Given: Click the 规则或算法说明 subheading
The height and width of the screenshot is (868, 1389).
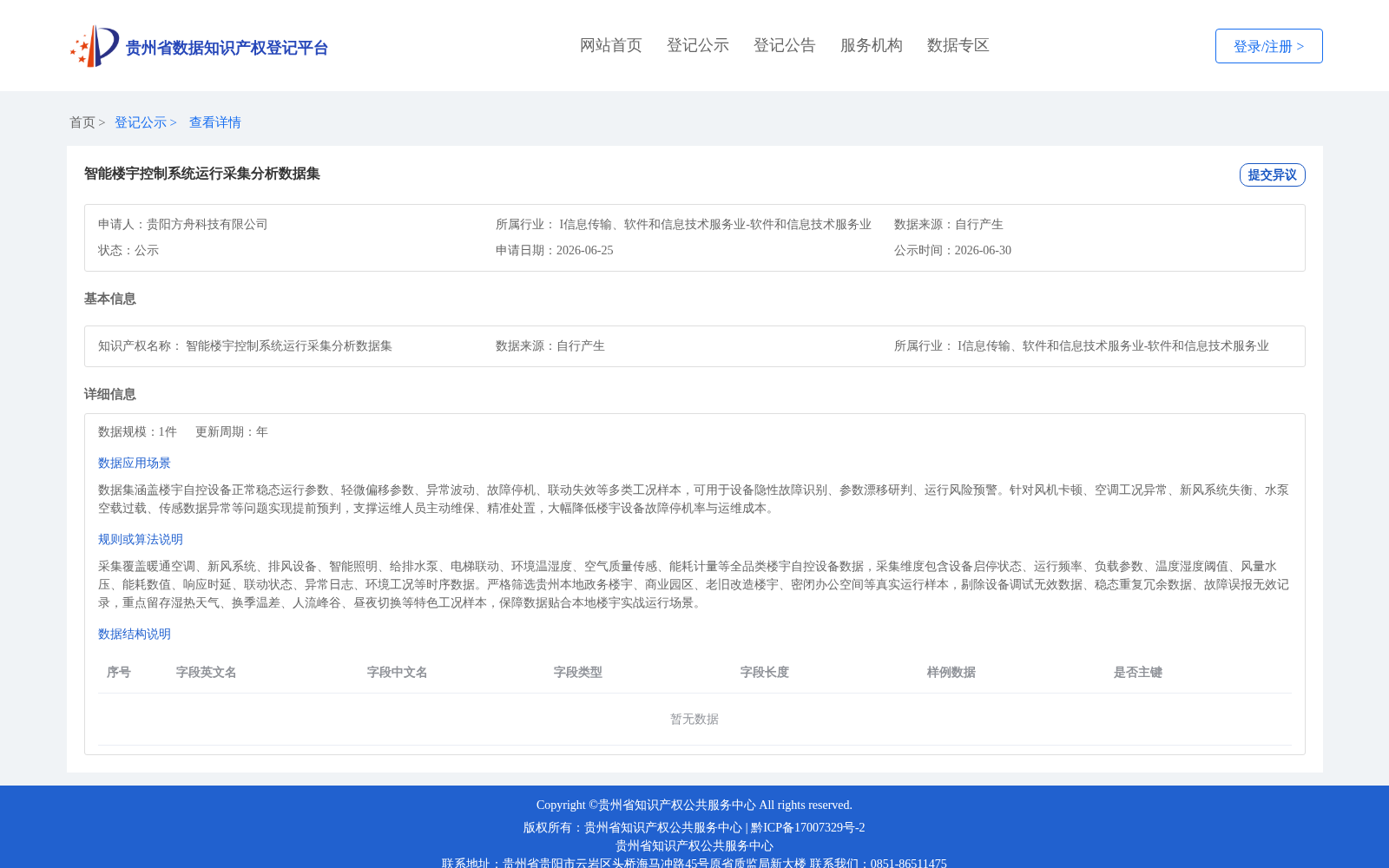Looking at the screenshot, I should point(141,539).
